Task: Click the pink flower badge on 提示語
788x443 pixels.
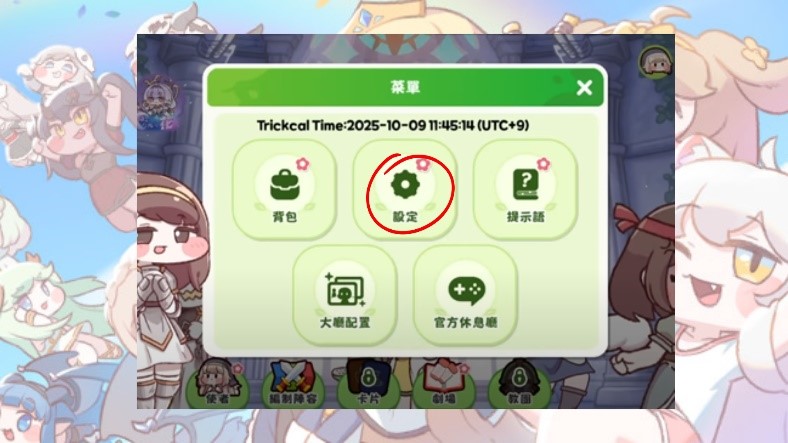Action: 543,164
